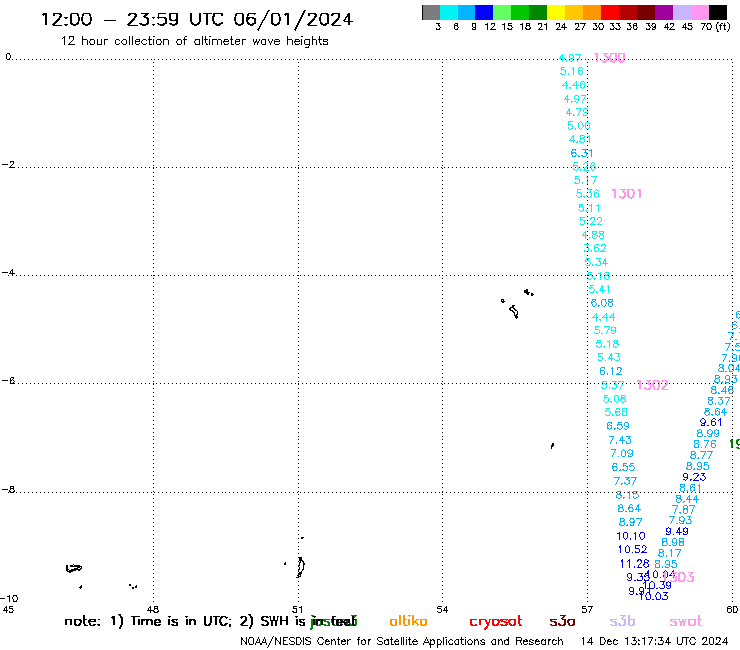Click the wave height value '5.68'
This screenshot has width=740, height=650.
616,412
